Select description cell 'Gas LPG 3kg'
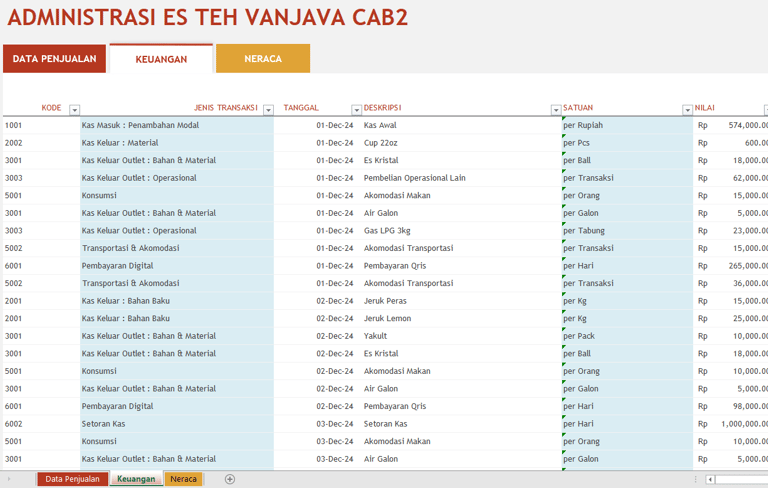 (462, 231)
